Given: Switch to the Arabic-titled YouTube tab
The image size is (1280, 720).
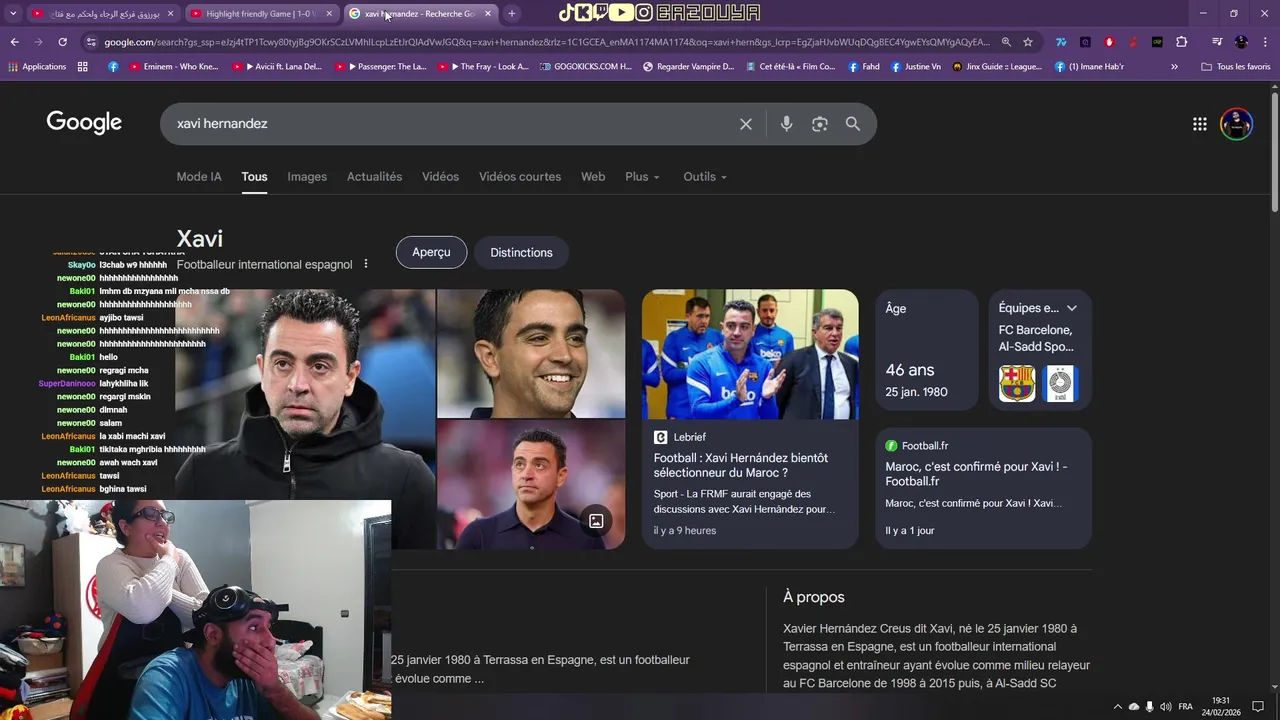Looking at the screenshot, I should point(104,14).
